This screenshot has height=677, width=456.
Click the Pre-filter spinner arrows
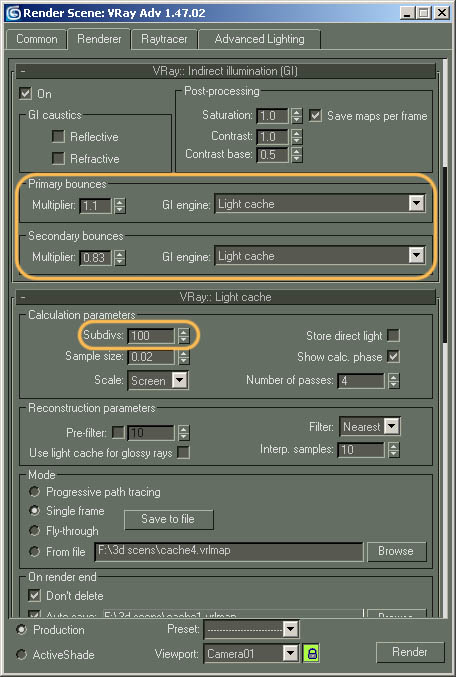[184, 433]
